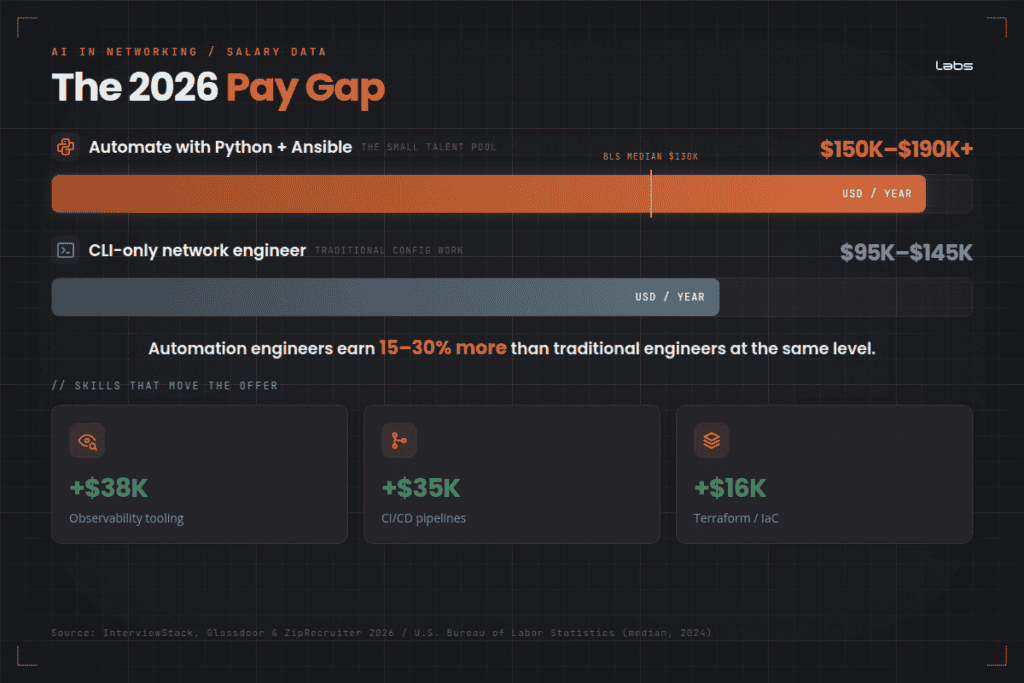Image resolution: width=1024 pixels, height=683 pixels.
Task: Click 'Automate with Python + Ansible' heading
Action: click(220, 147)
